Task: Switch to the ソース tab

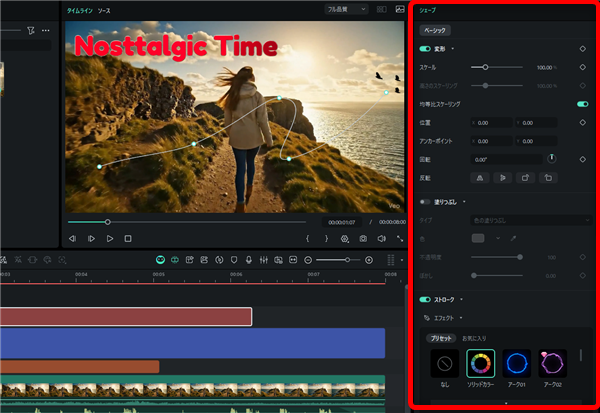Action: point(104,9)
